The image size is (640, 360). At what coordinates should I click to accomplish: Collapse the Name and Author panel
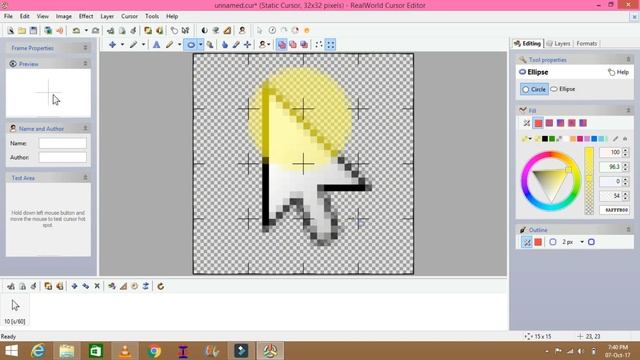click(x=85, y=128)
